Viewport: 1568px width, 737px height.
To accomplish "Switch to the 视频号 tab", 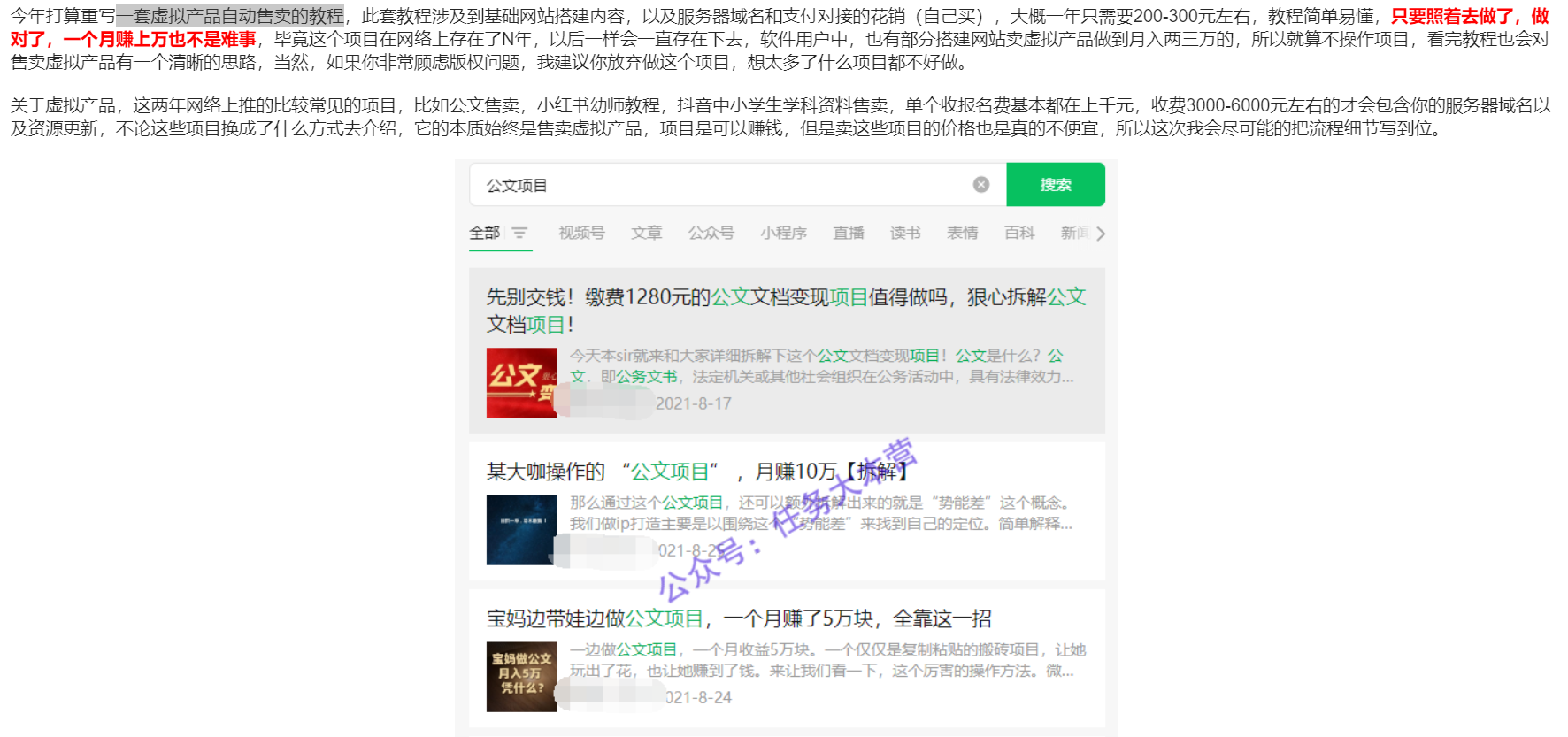I will pyautogui.click(x=581, y=233).
